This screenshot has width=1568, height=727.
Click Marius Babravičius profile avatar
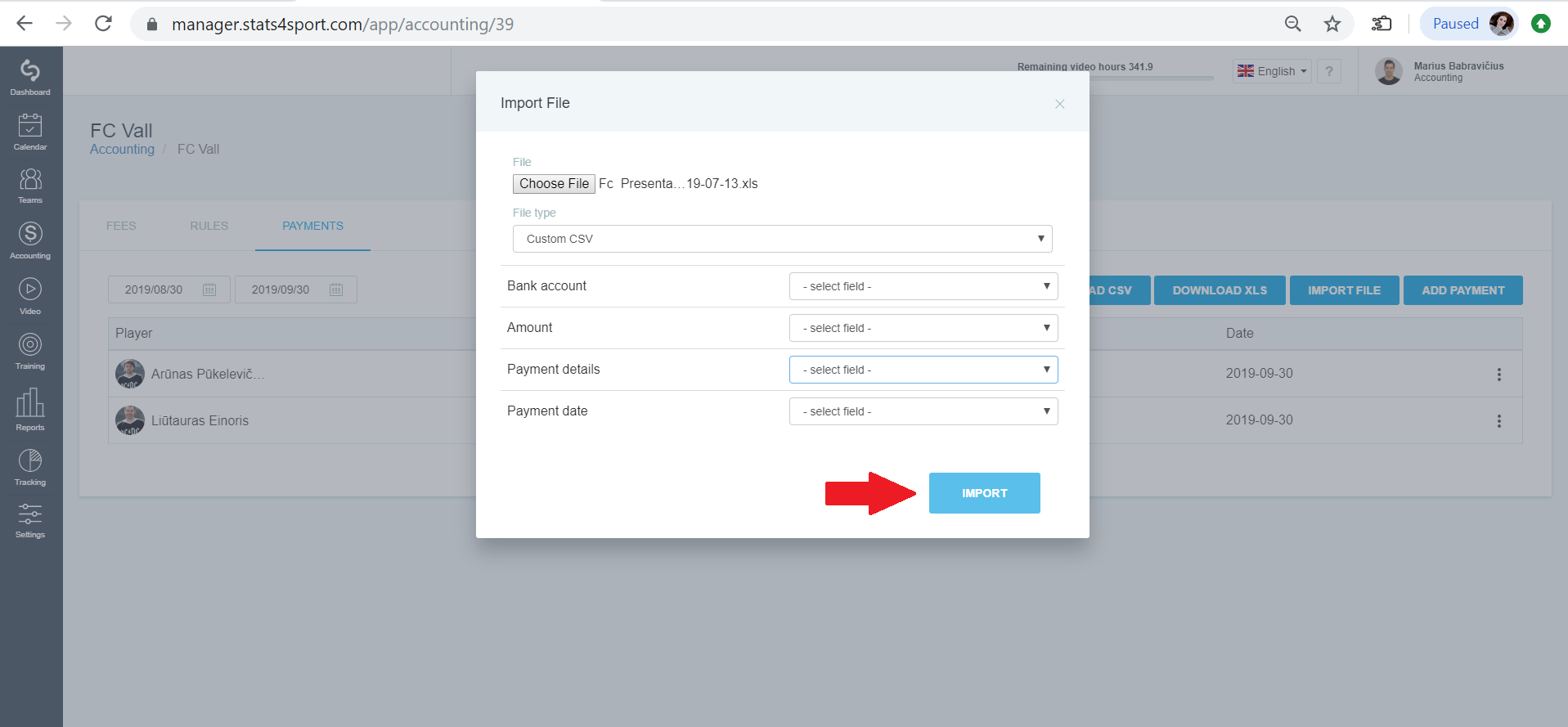(x=1389, y=71)
